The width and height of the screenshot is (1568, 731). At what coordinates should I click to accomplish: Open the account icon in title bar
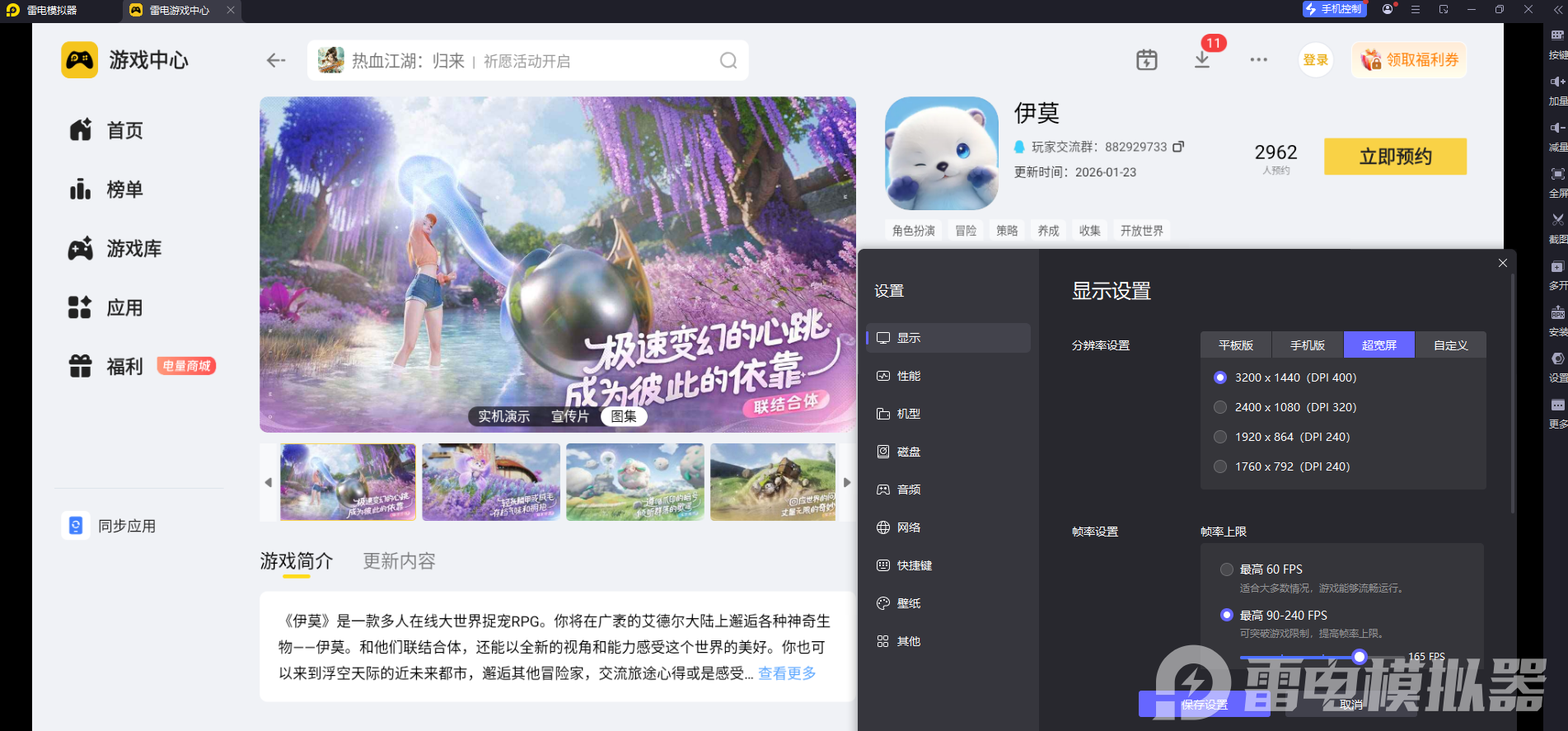[x=1388, y=9]
